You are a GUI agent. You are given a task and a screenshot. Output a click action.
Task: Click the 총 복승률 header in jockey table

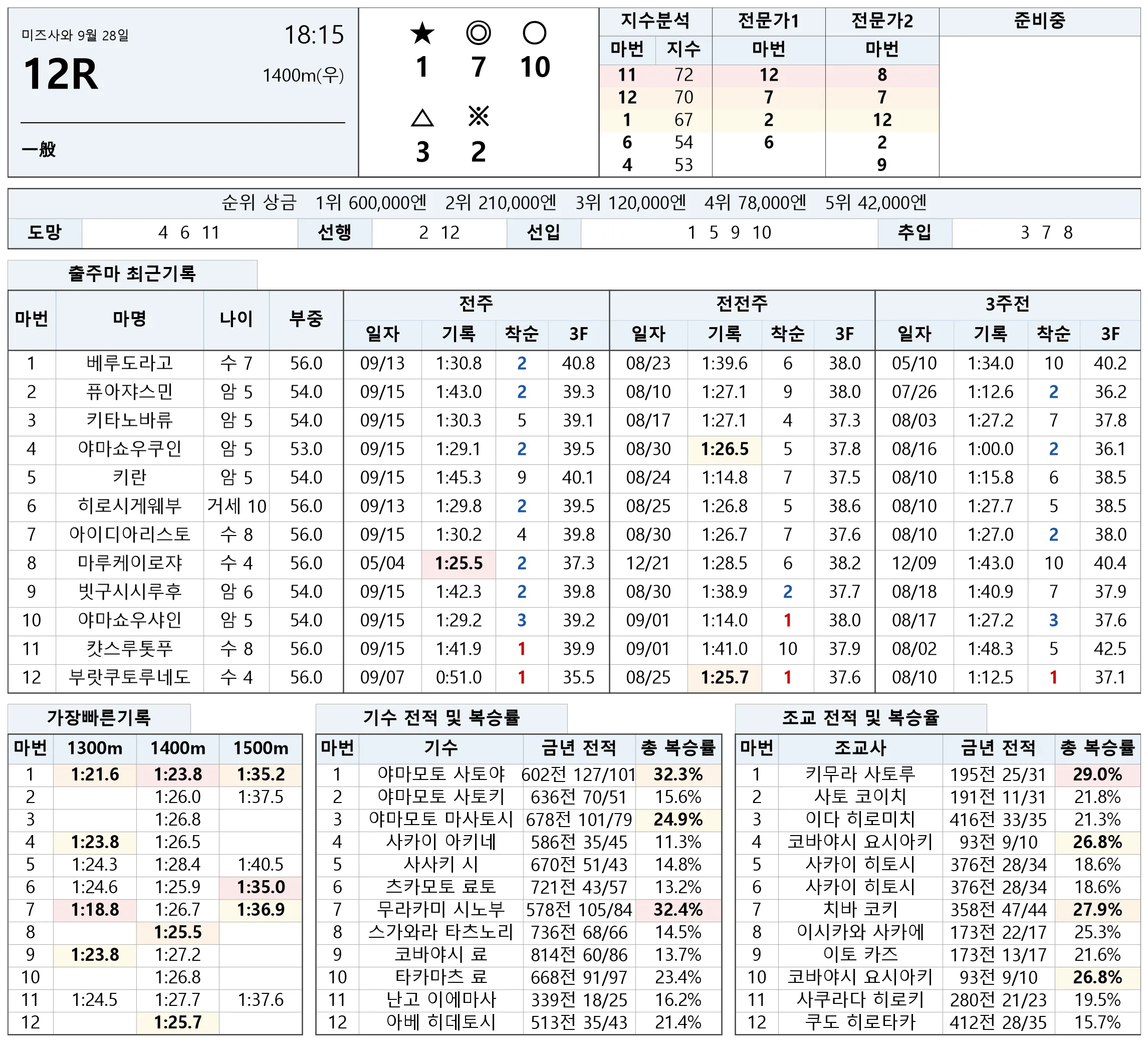coord(678,748)
